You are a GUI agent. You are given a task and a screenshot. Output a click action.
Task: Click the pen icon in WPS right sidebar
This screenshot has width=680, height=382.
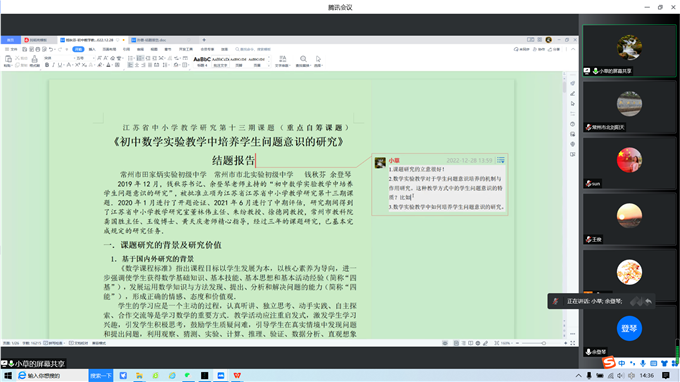pyautogui.click(x=572, y=93)
